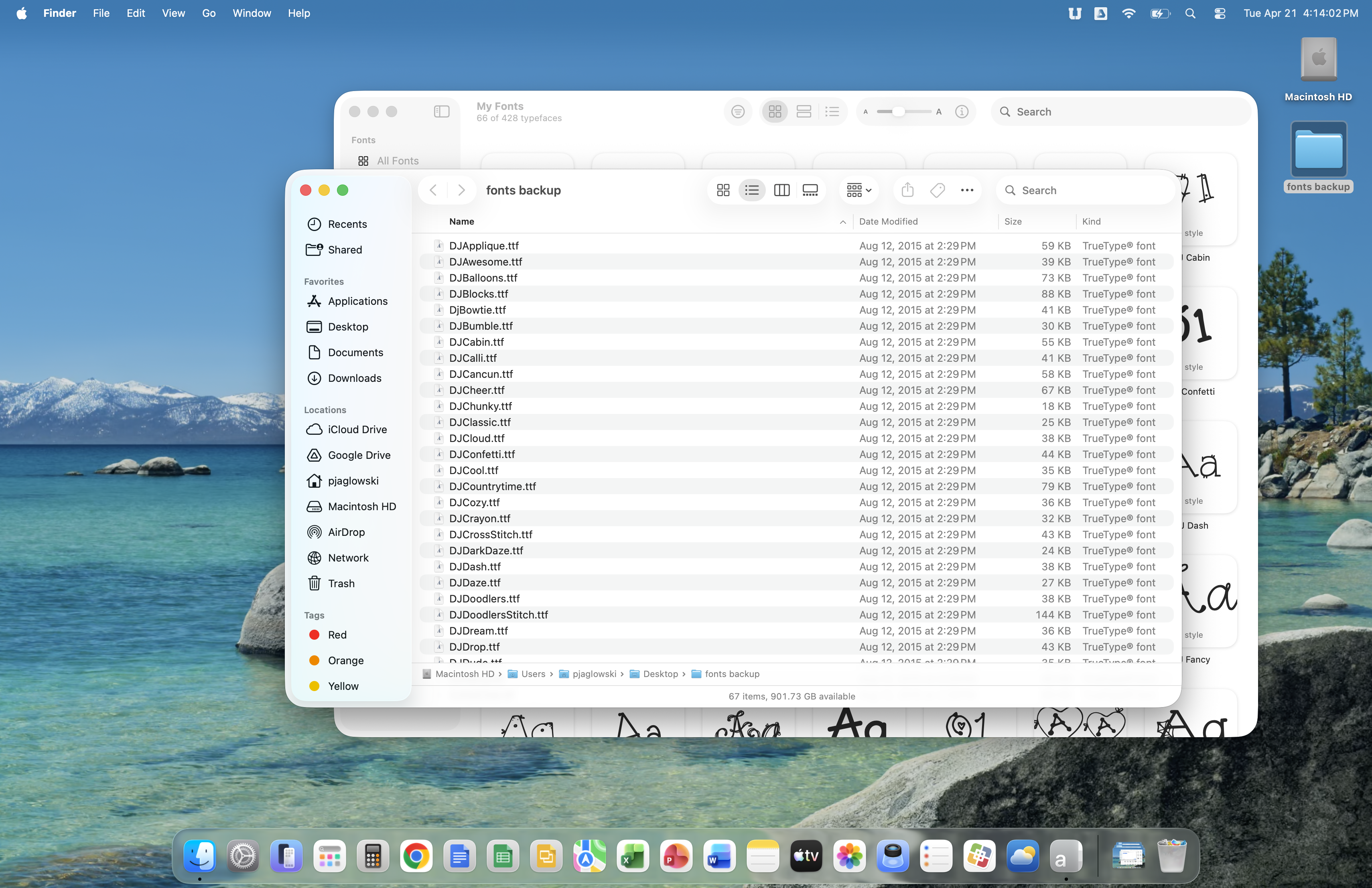Open AirDrop in the sidebar
This screenshot has height=888, width=1372.
coord(346,532)
